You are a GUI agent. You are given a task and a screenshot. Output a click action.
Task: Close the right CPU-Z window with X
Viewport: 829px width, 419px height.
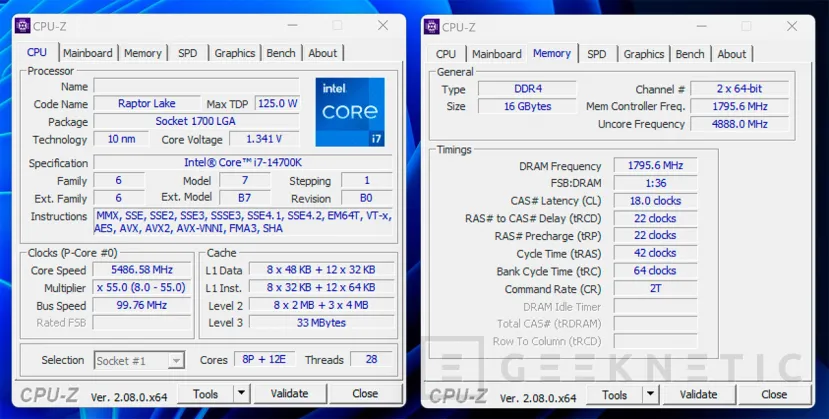tap(791, 26)
